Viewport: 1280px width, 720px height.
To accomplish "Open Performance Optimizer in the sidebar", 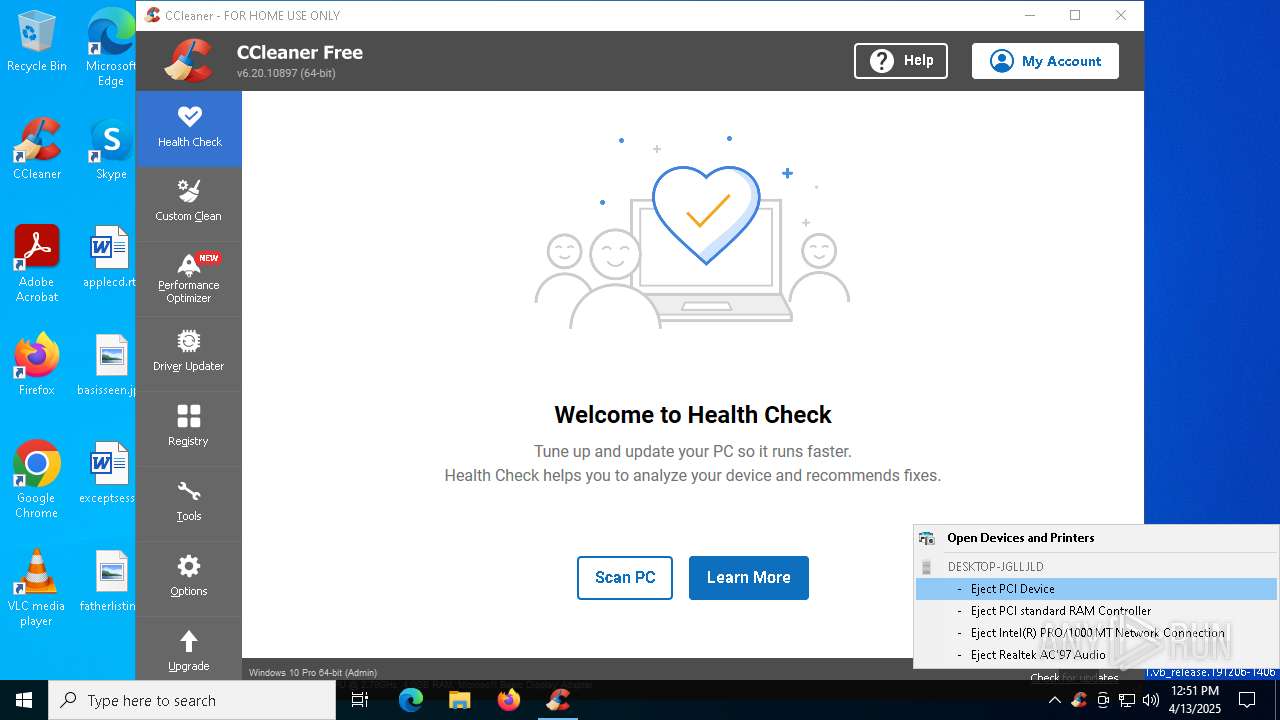I will coord(189,279).
